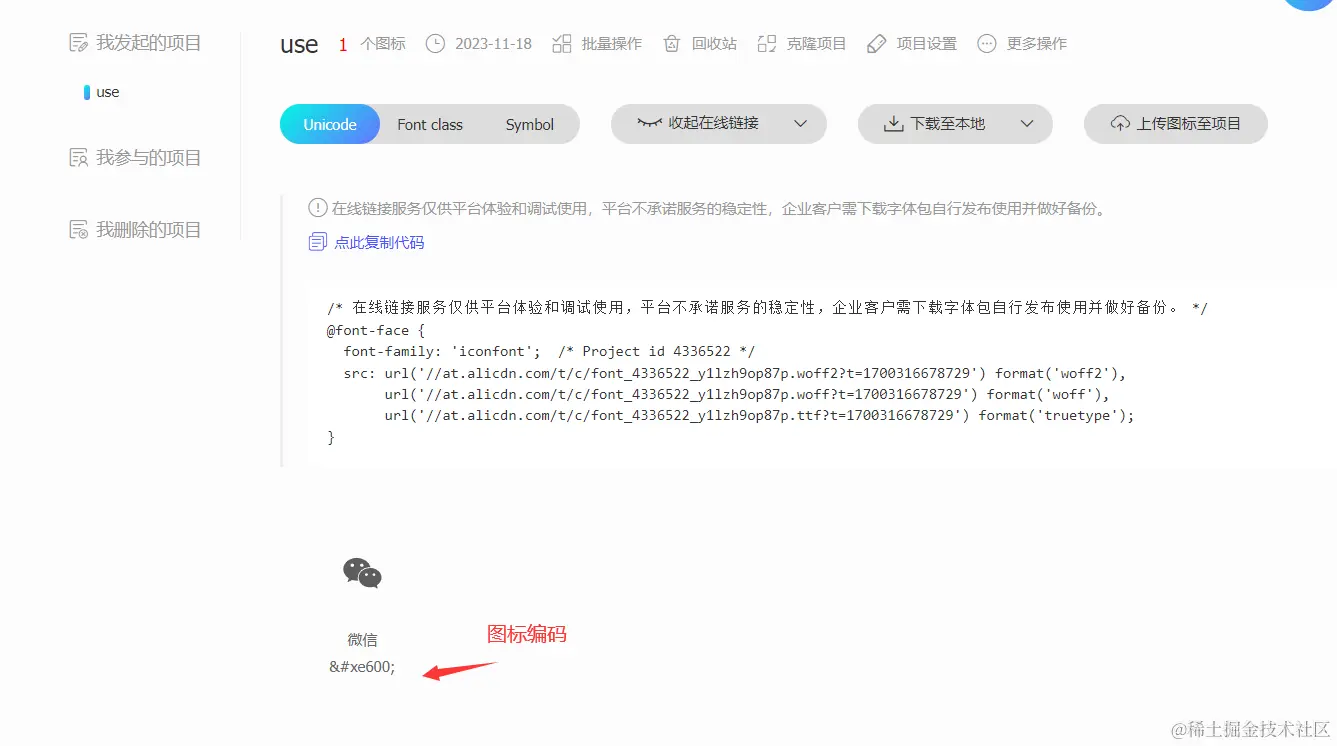The image size is (1337, 746).
Task: Click the 项目设置 pencil icon
Action: click(877, 44)
